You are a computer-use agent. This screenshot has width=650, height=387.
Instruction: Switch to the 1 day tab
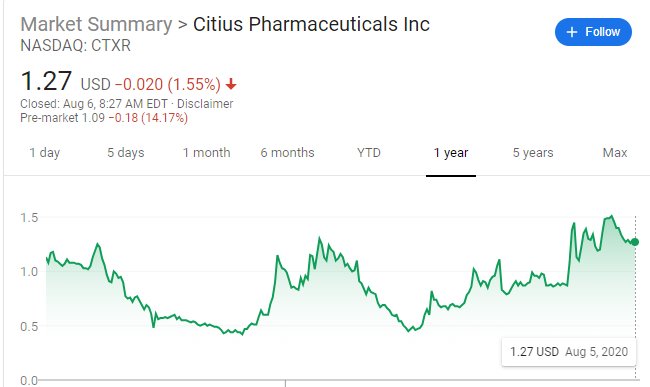(x=45, y=152)
